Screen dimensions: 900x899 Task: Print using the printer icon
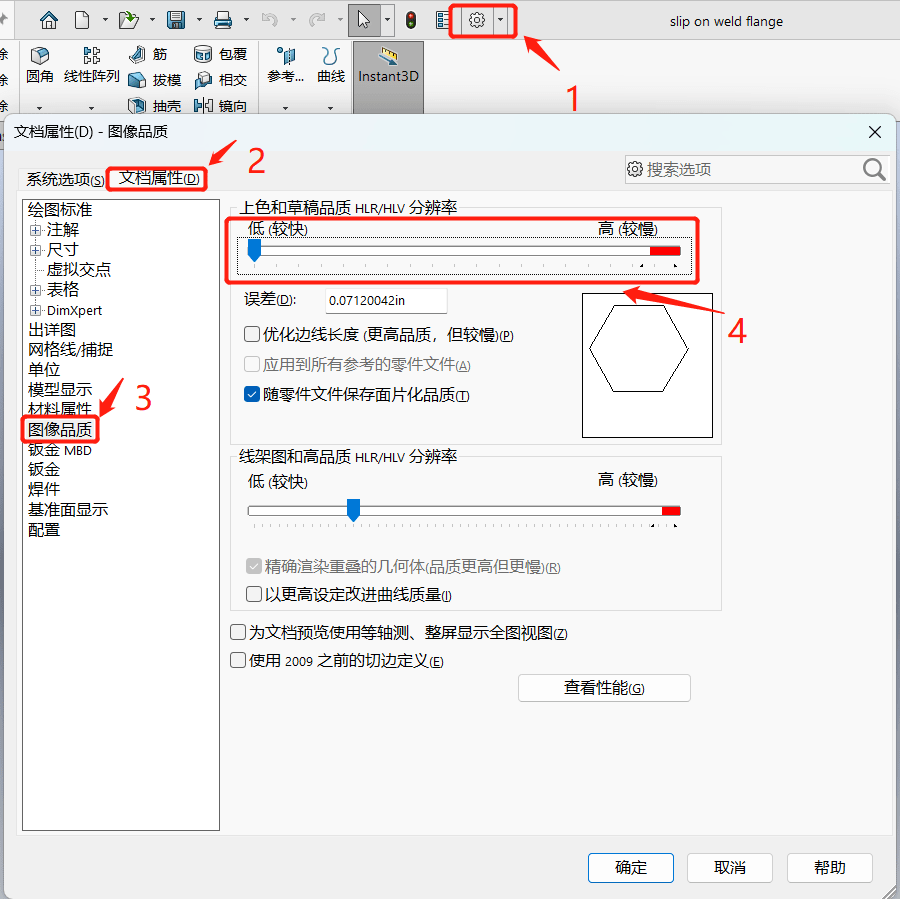tap(223, 21)
